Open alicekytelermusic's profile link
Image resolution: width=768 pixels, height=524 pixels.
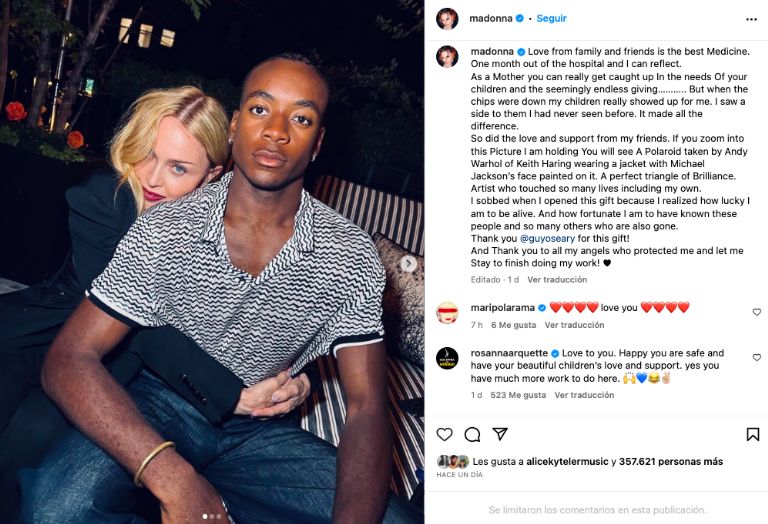568,461
